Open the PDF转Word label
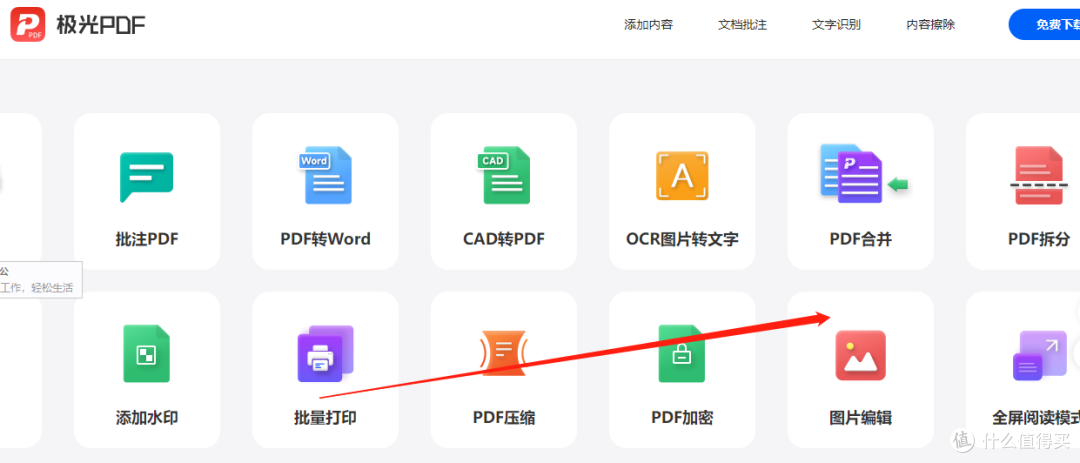The image size is (1080, 463). click(325, 239)
